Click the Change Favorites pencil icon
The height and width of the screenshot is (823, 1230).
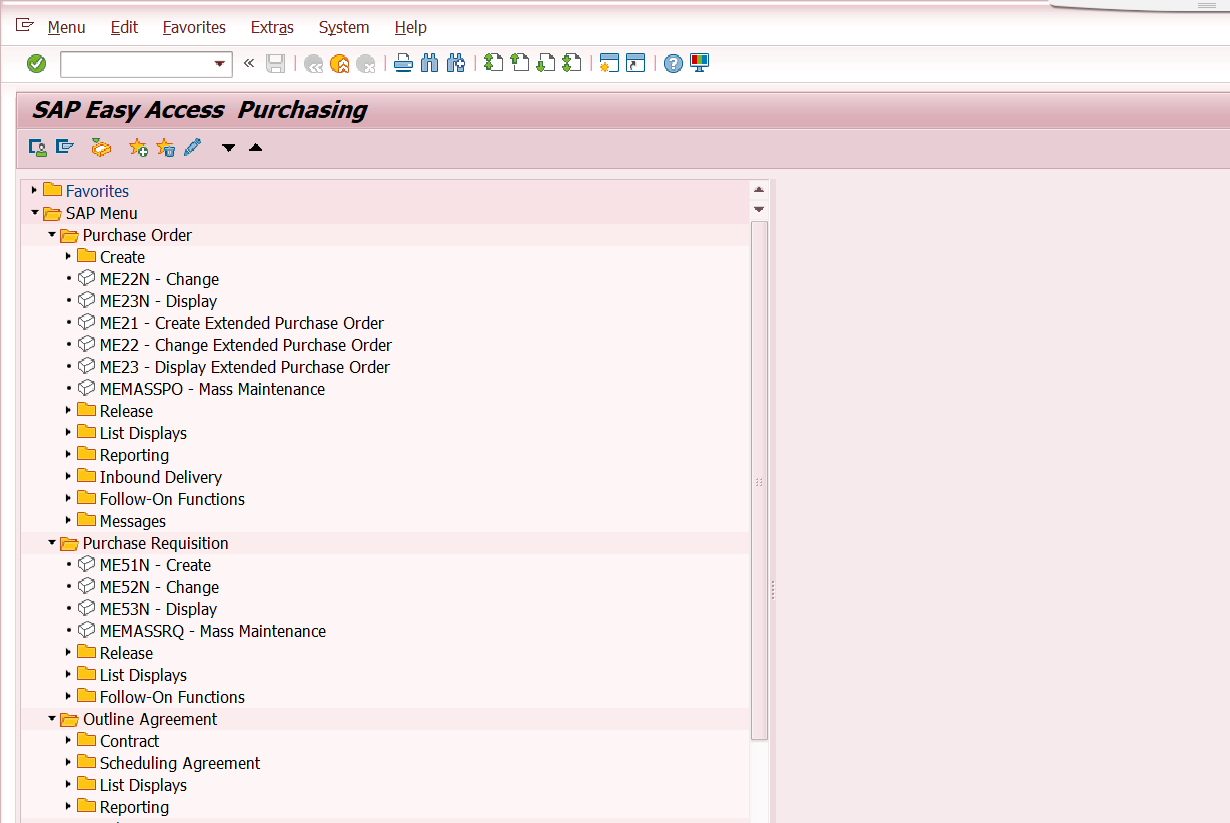point(192,148)
